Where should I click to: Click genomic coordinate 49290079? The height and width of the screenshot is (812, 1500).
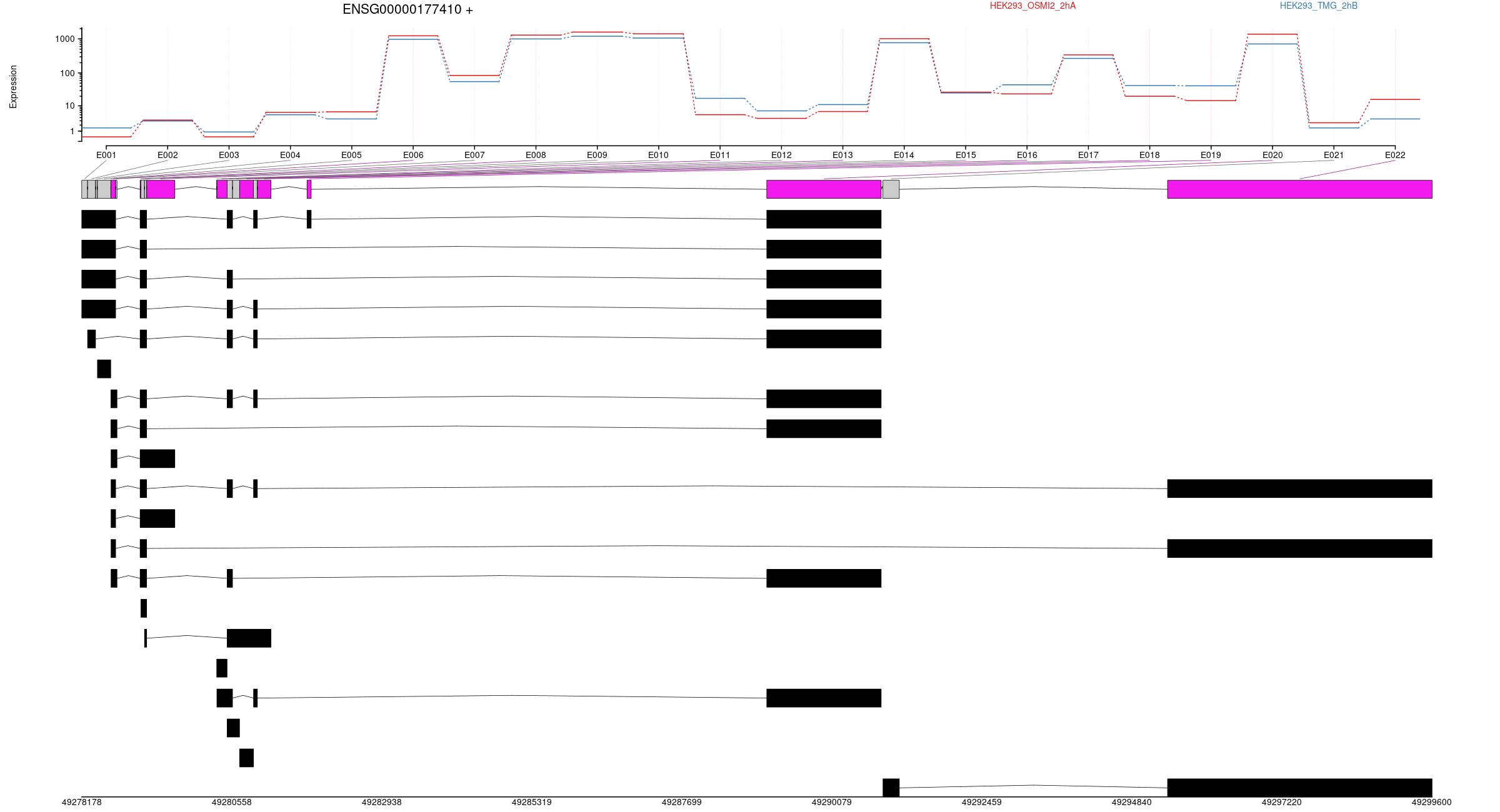pos(831,802)
